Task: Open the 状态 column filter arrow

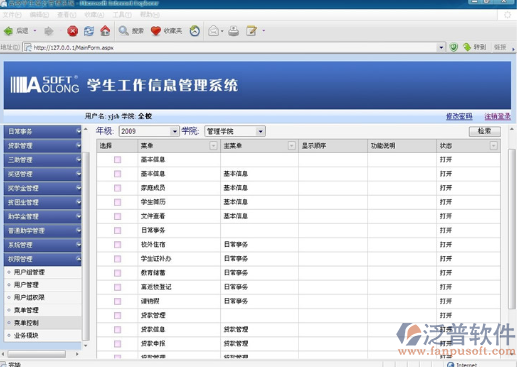Action: click(493, 146)
